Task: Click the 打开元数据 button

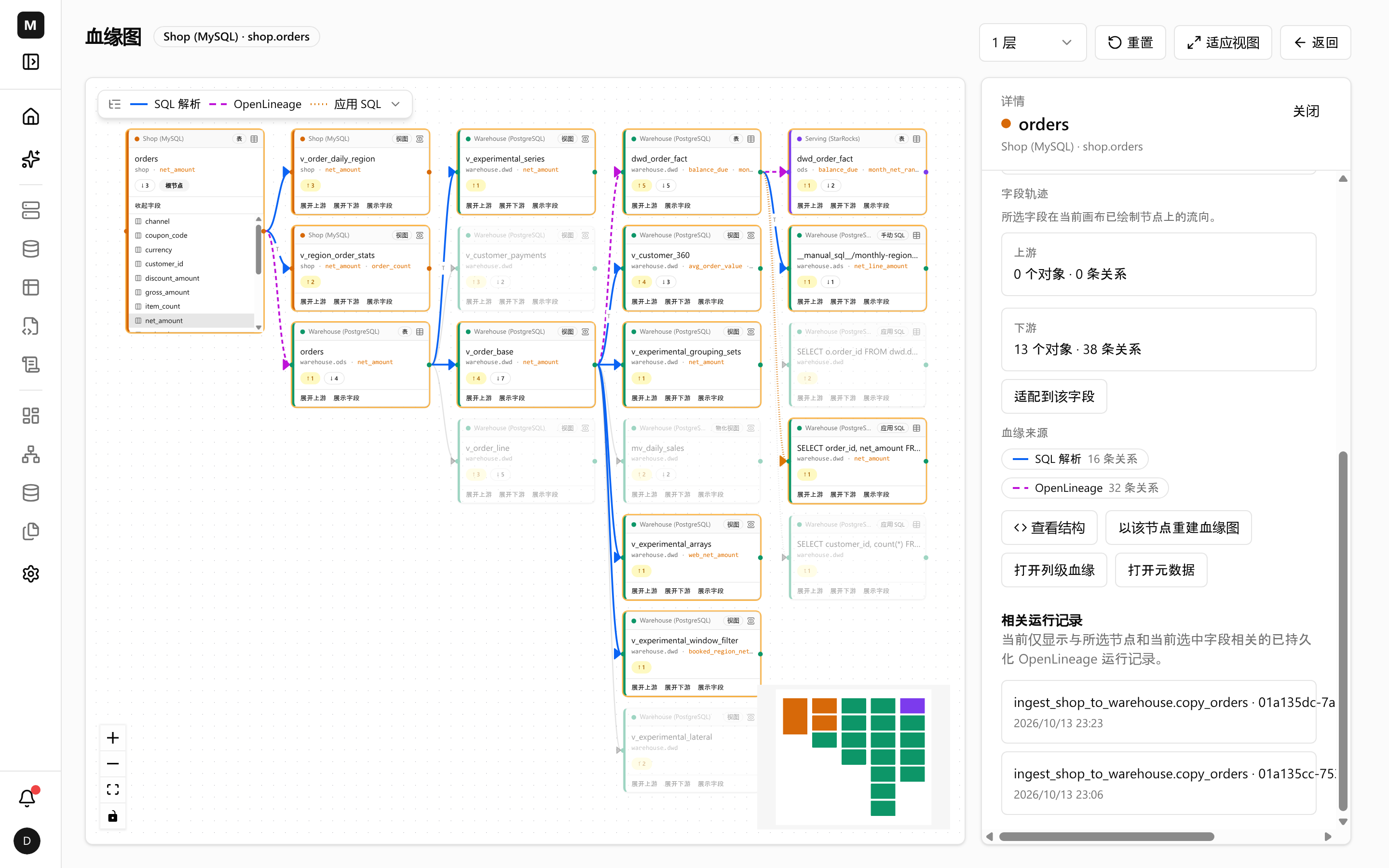Action: tap(1160, 570)
